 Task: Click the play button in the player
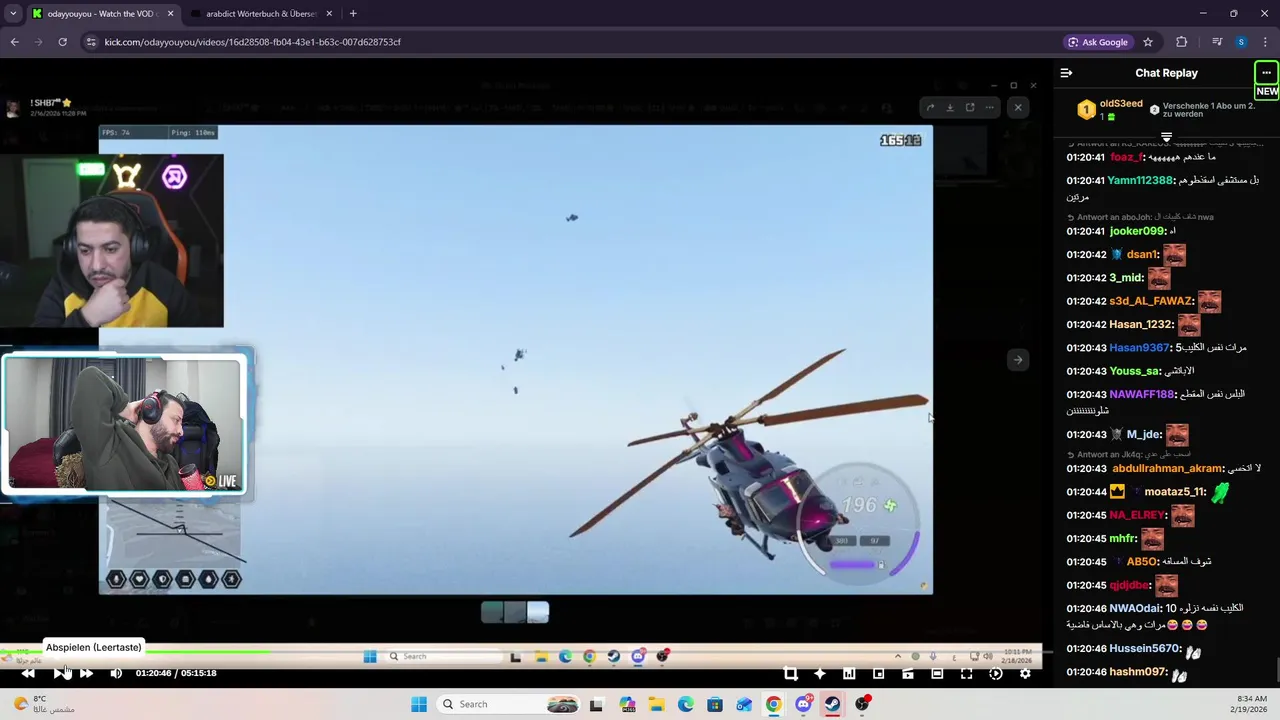tap(58, 673)
